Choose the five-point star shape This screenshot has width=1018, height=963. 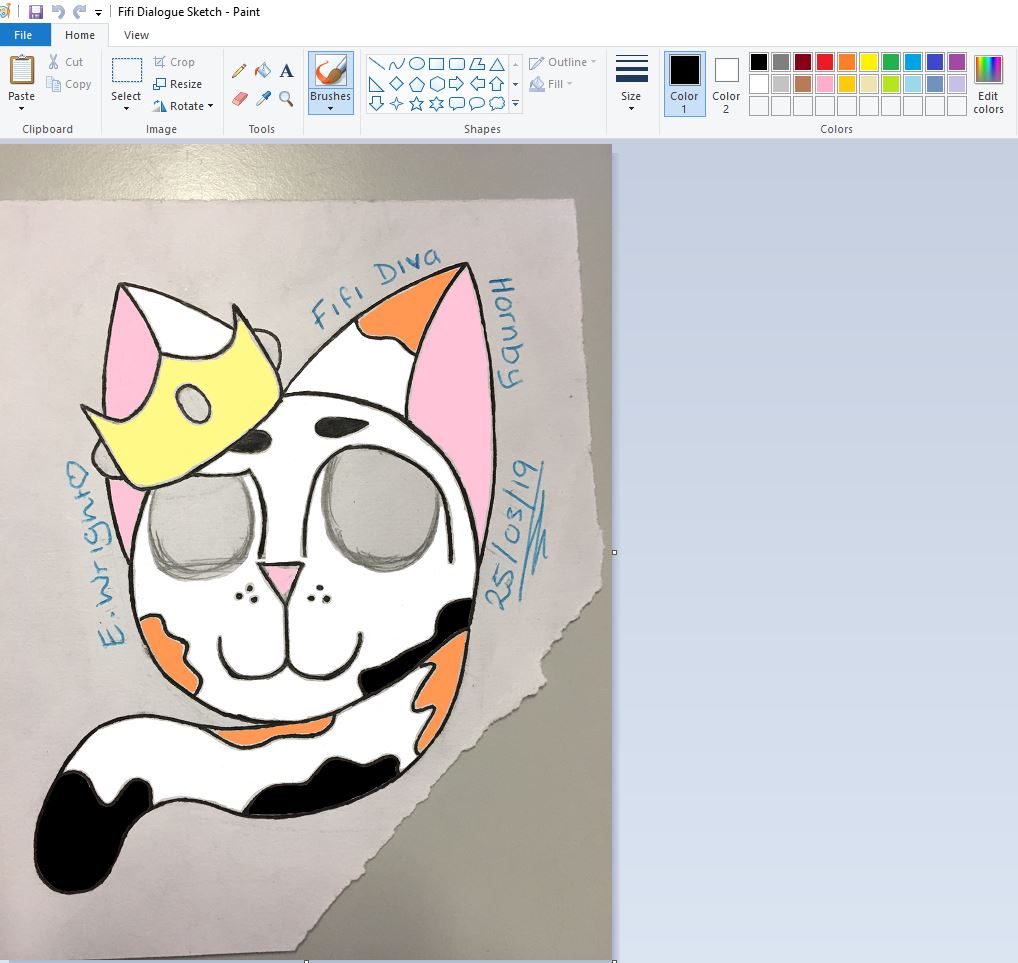(x=416, y=103)
